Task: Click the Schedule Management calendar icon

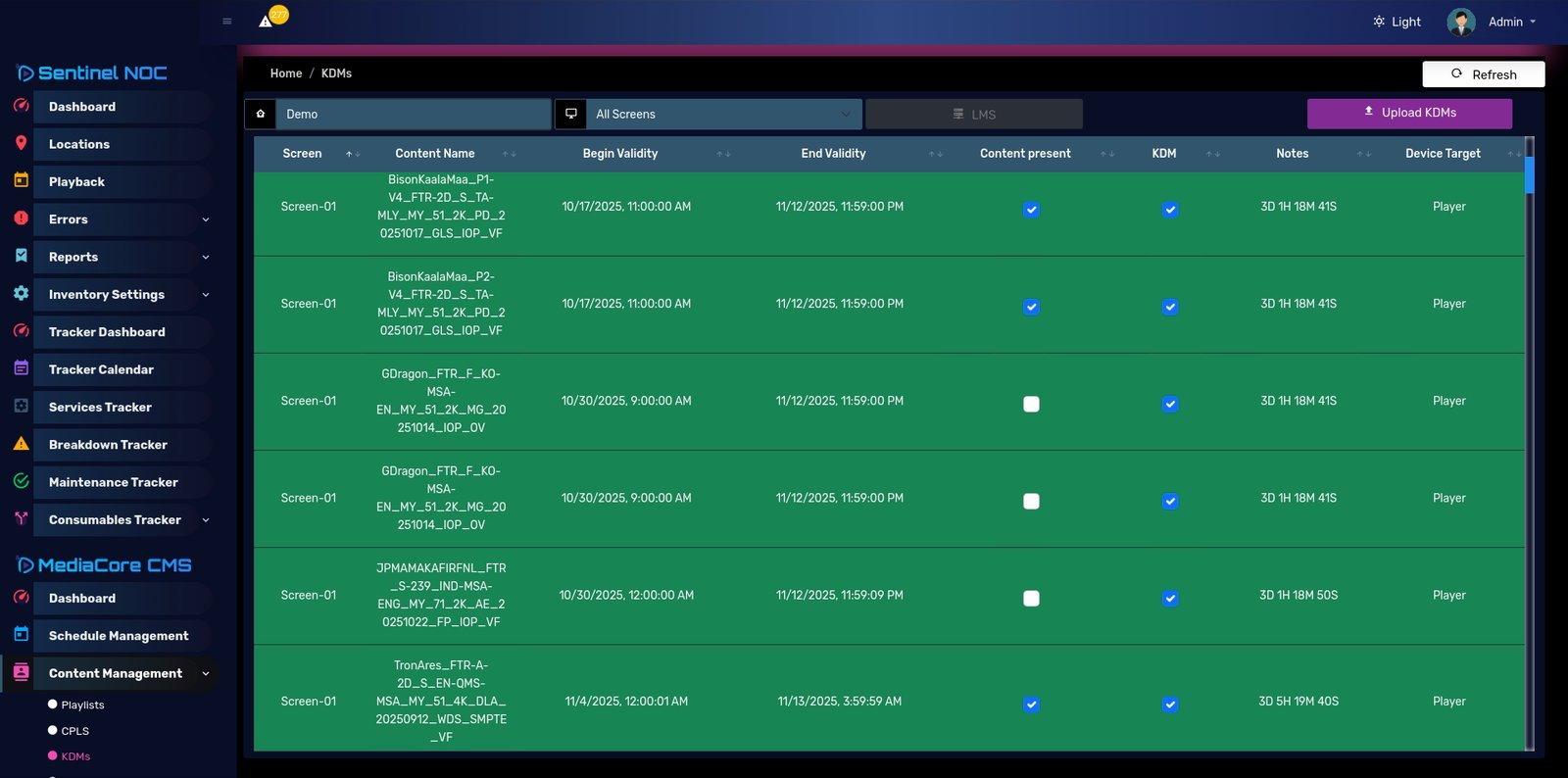Action: (x=21, y=634)
